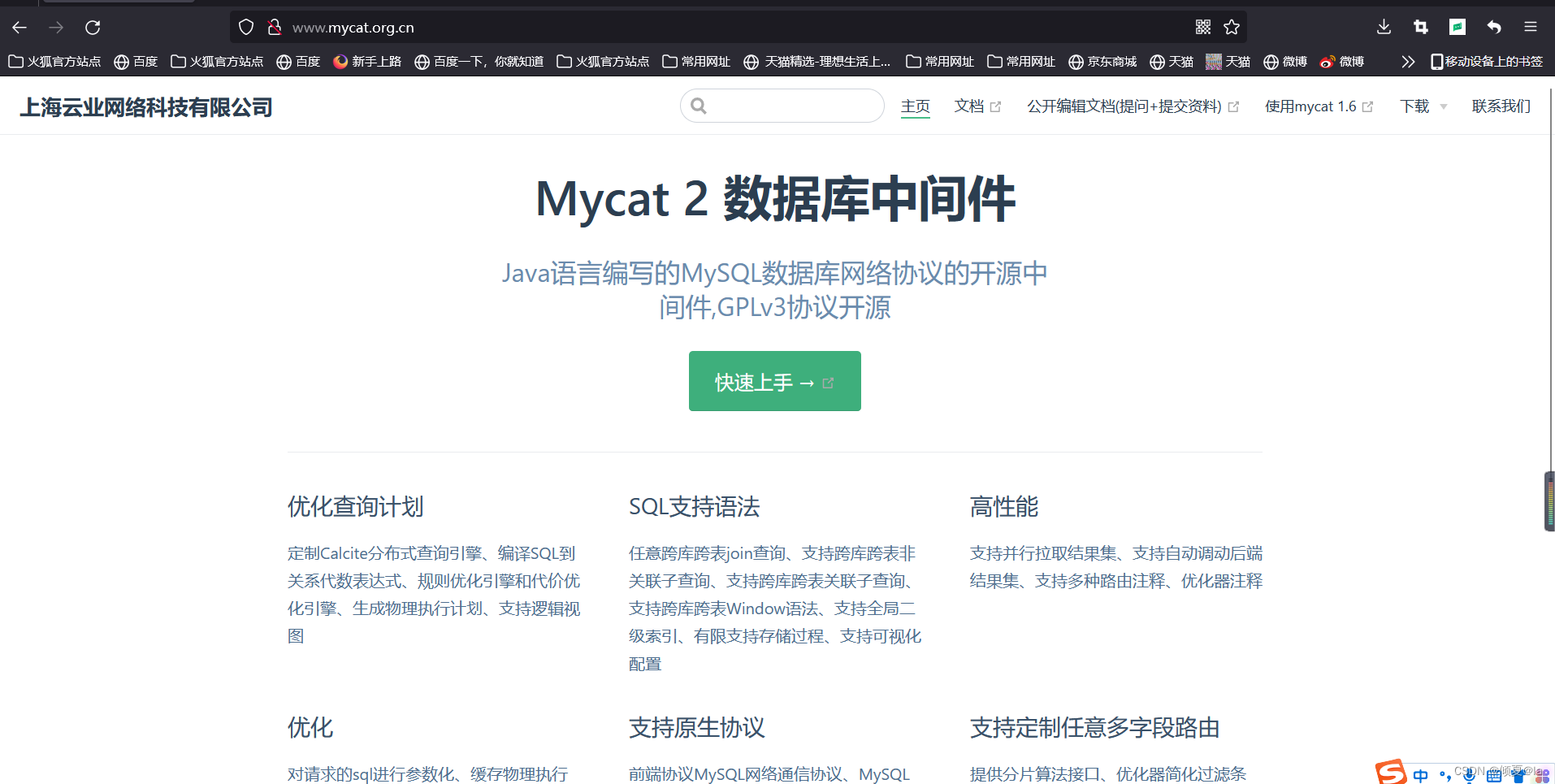Open the tracking protection shield icon
The image size is (1555, 784).
[246, 28]
